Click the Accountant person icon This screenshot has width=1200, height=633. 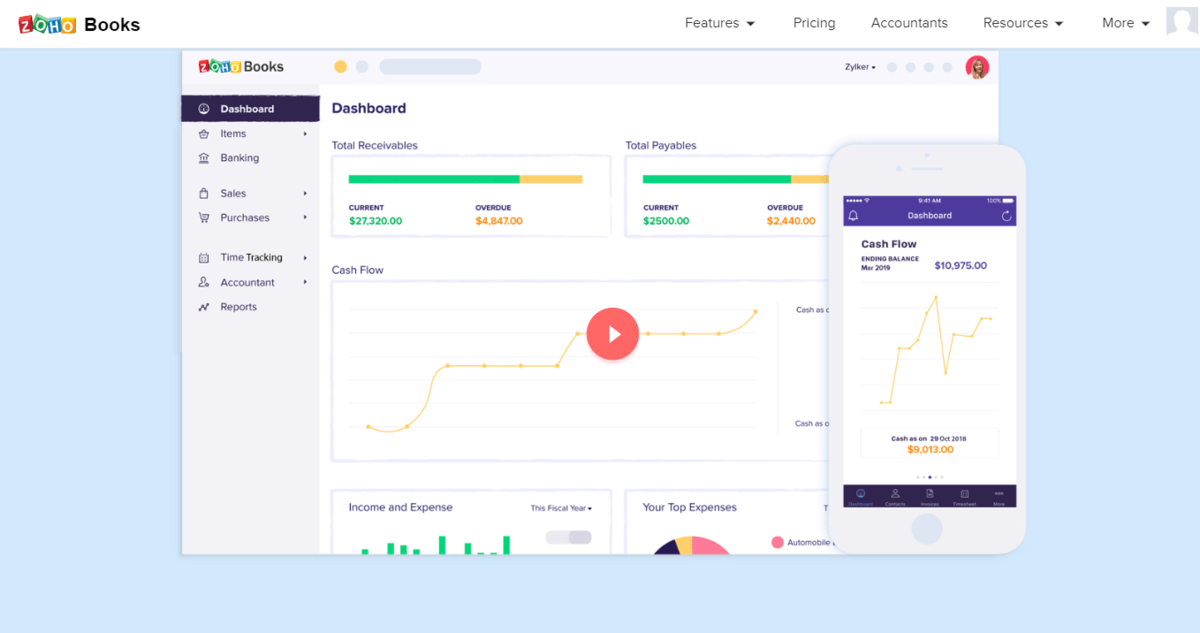click(204, 283)
